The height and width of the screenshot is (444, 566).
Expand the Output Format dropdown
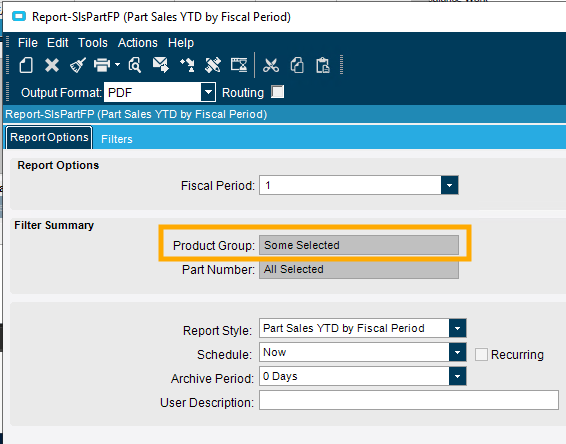coord(208,92)
